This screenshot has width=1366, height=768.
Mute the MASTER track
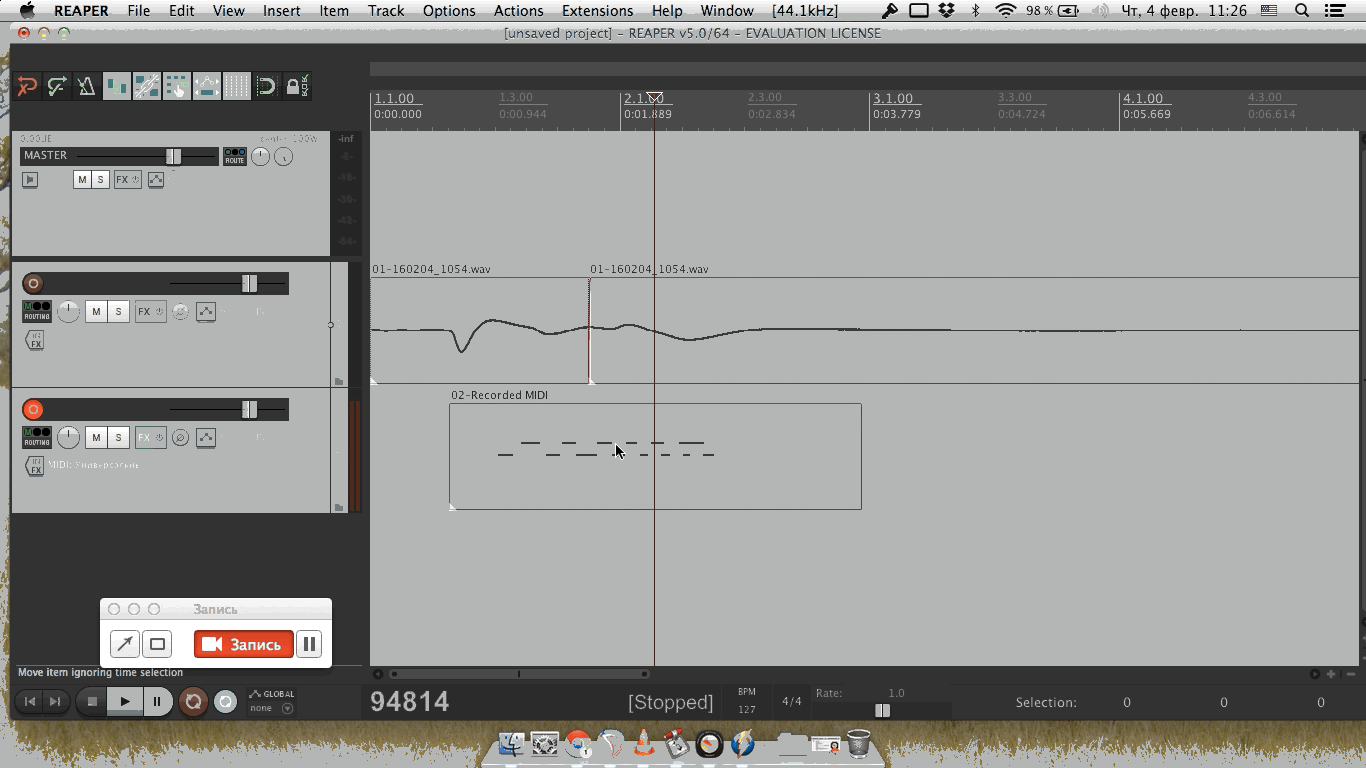tap(83, 180)
